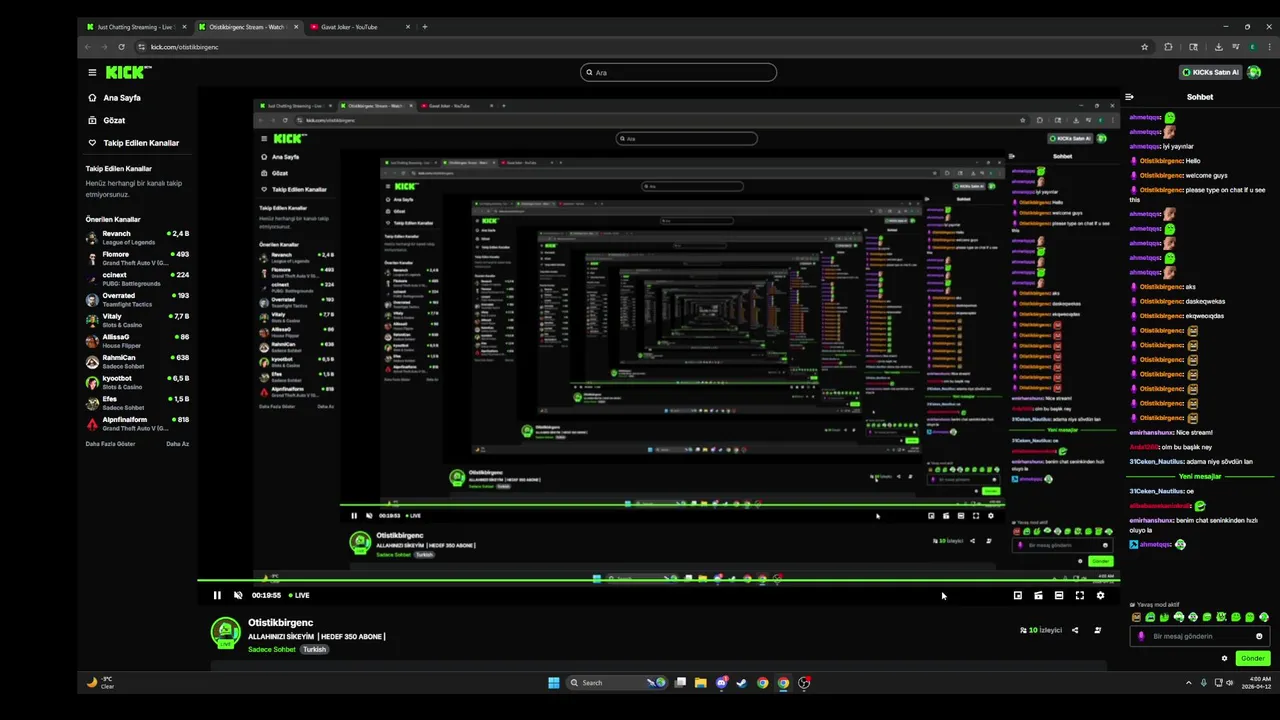This screenshot has width=1280, height=720.
Task: Switch to the Gavat Joker YouTube tab
Action: [x=360, y=27]
